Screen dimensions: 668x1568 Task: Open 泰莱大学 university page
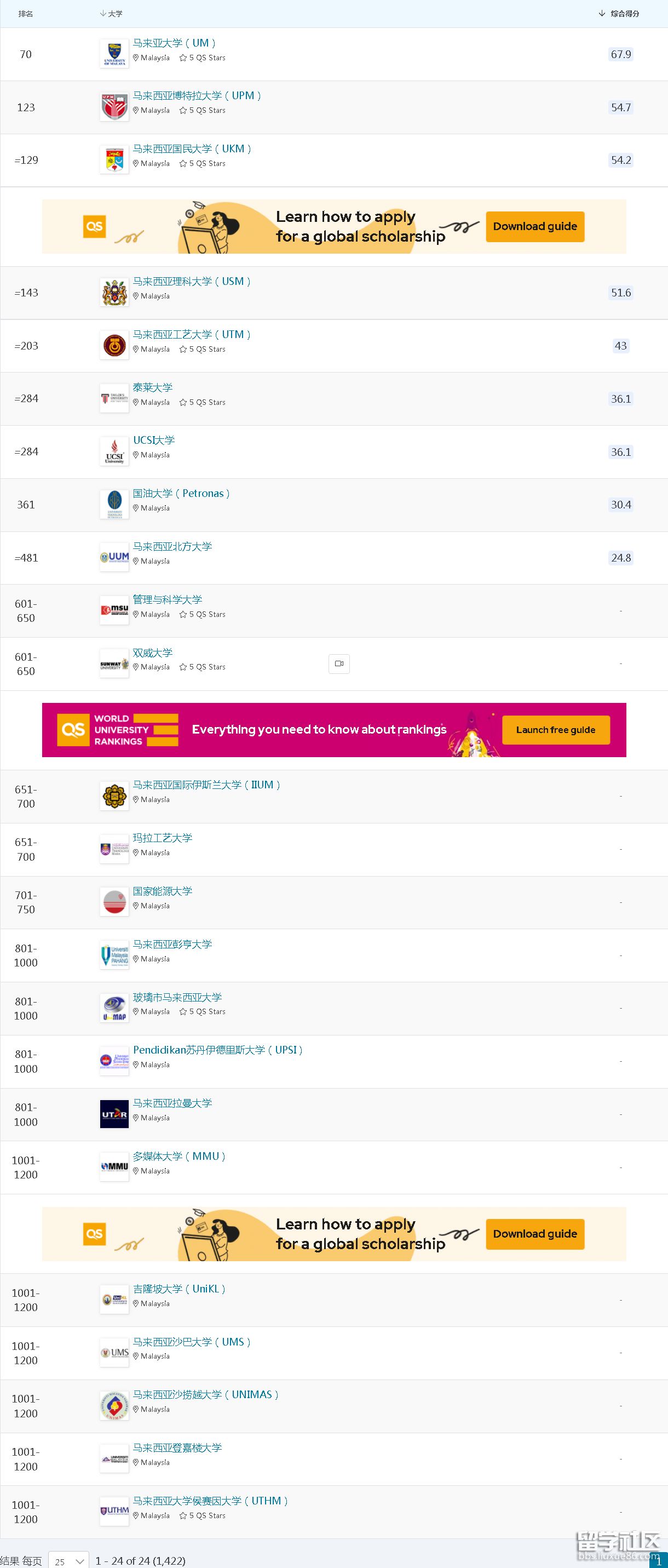coord(153,388)
